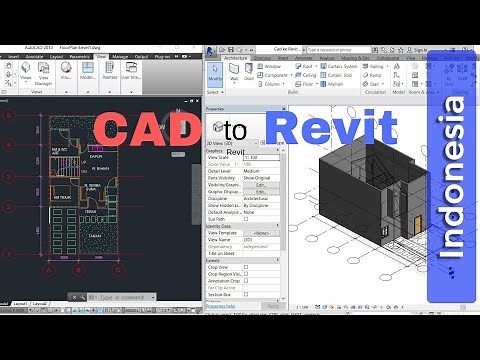Activate the Ramp tool in Circulation panel

pyautogui.click(x=372, y=75)
